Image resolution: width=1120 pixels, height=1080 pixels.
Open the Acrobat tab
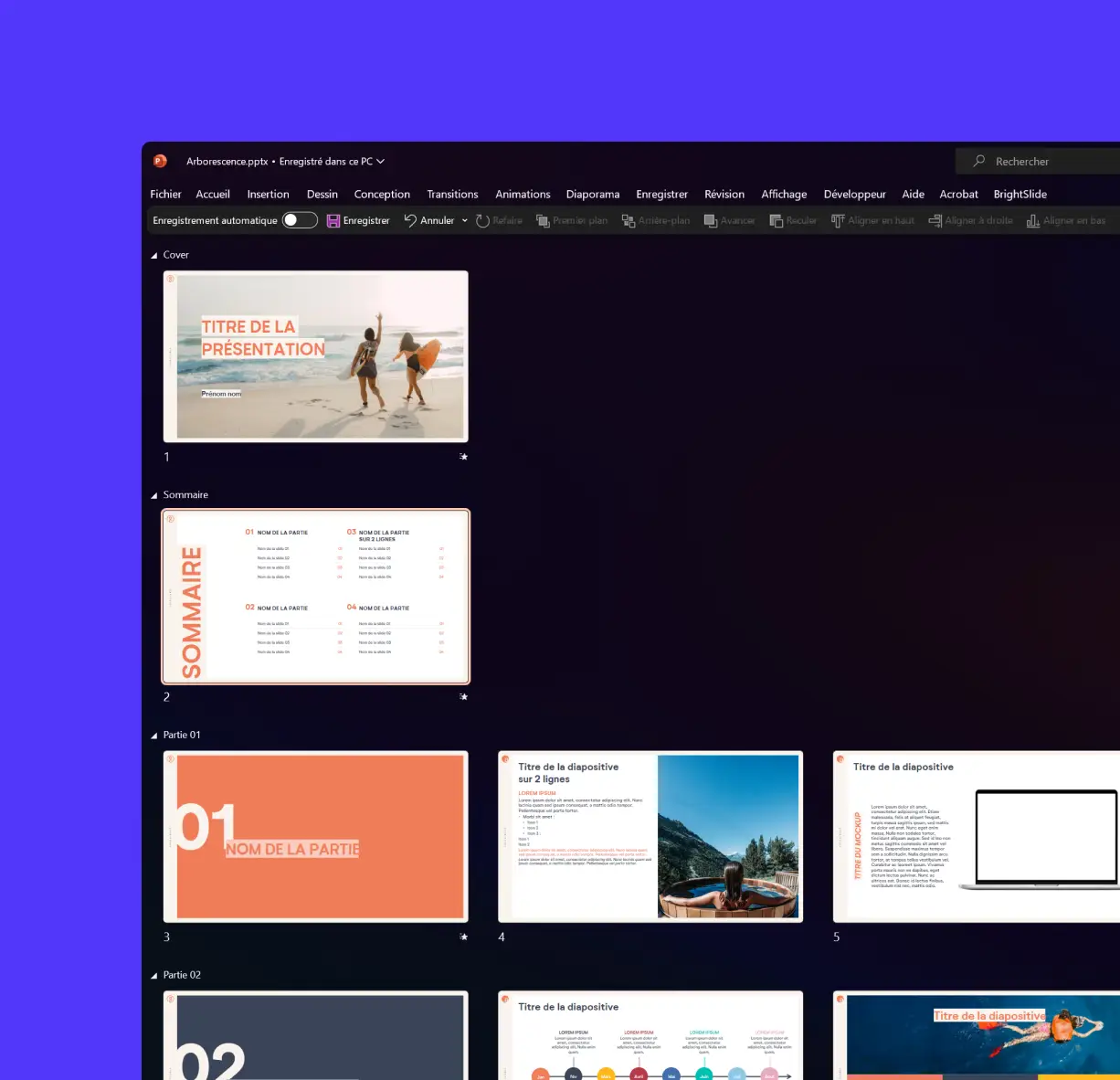pyautogui.click(x=958, y=194)
